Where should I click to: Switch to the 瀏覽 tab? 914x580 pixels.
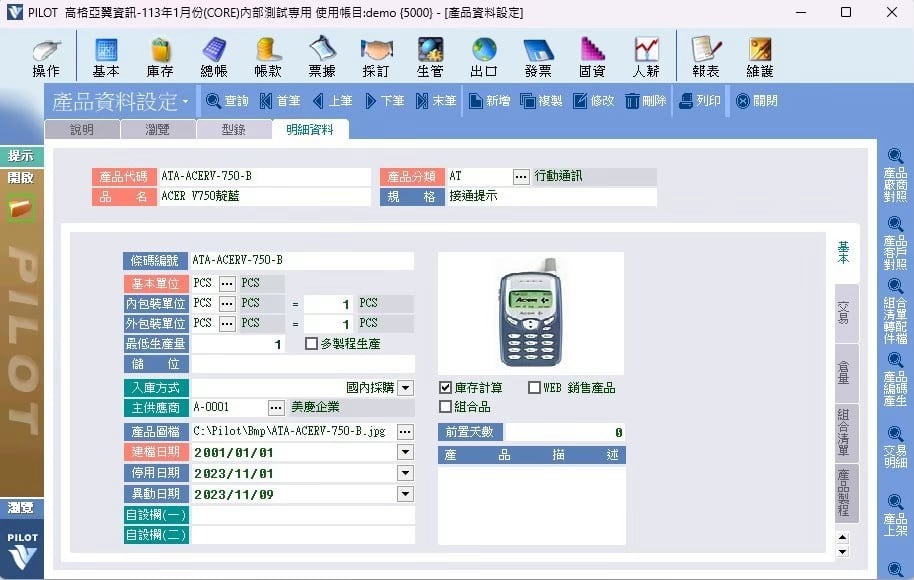(x=157, y=130)
